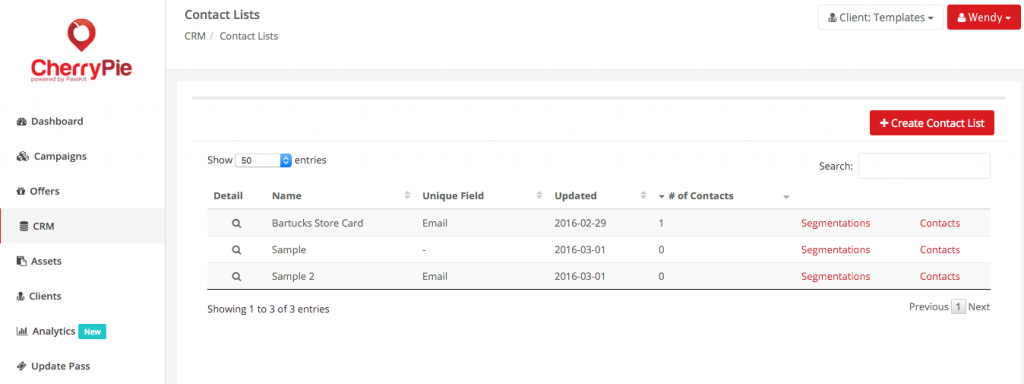Open Contacts link for Sample 2
This screenshot has width=1024, height=384.
point(940,277)
